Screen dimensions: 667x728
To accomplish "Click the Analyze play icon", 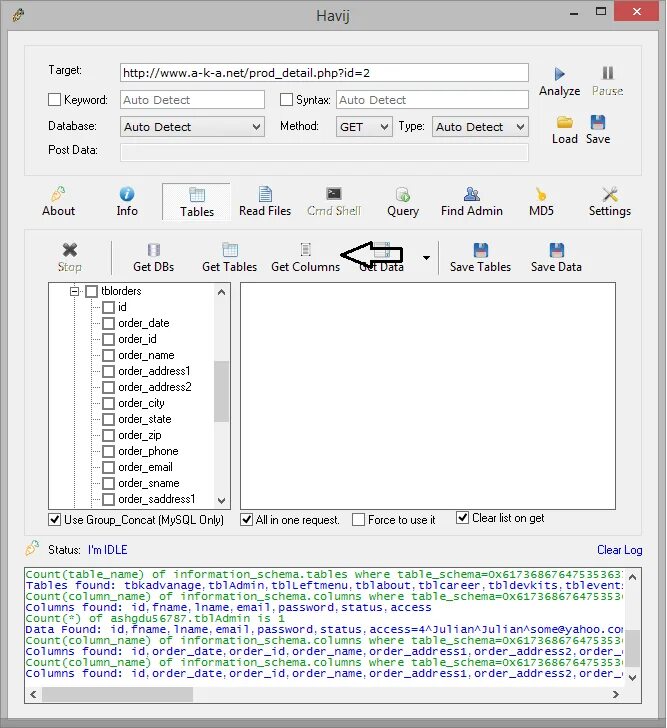I will [x=559, y=74].
